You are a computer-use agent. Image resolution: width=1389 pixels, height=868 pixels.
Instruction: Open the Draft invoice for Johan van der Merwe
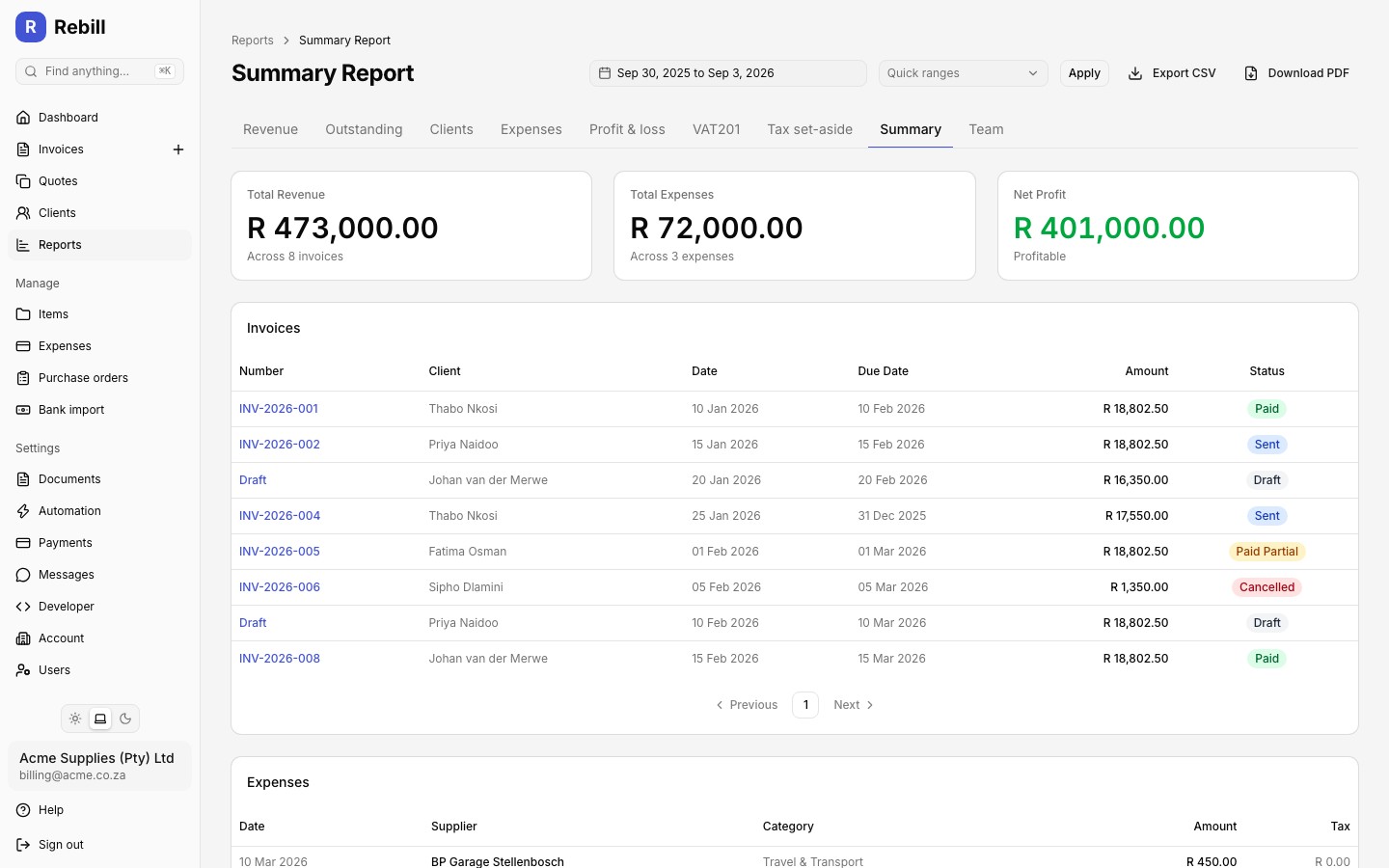(x=253, y=480)
